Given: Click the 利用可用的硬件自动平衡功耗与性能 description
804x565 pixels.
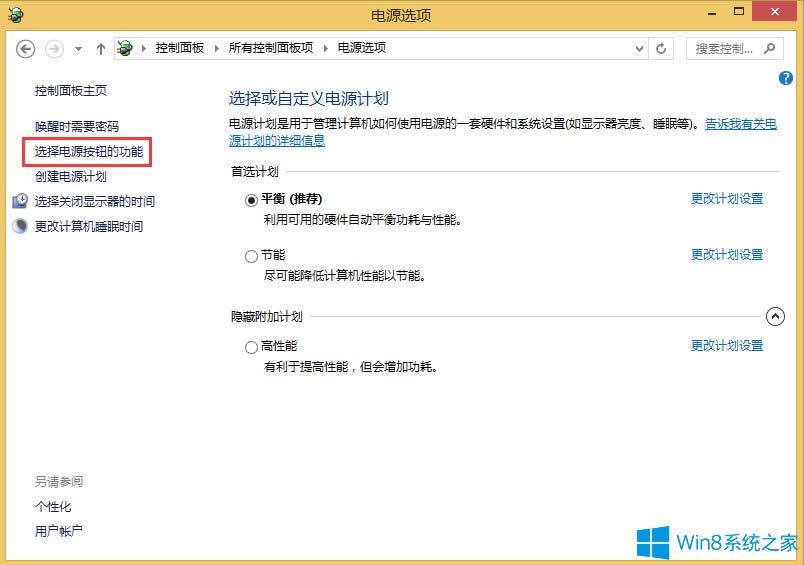Looking at the screenshot, I should point(363,220).
